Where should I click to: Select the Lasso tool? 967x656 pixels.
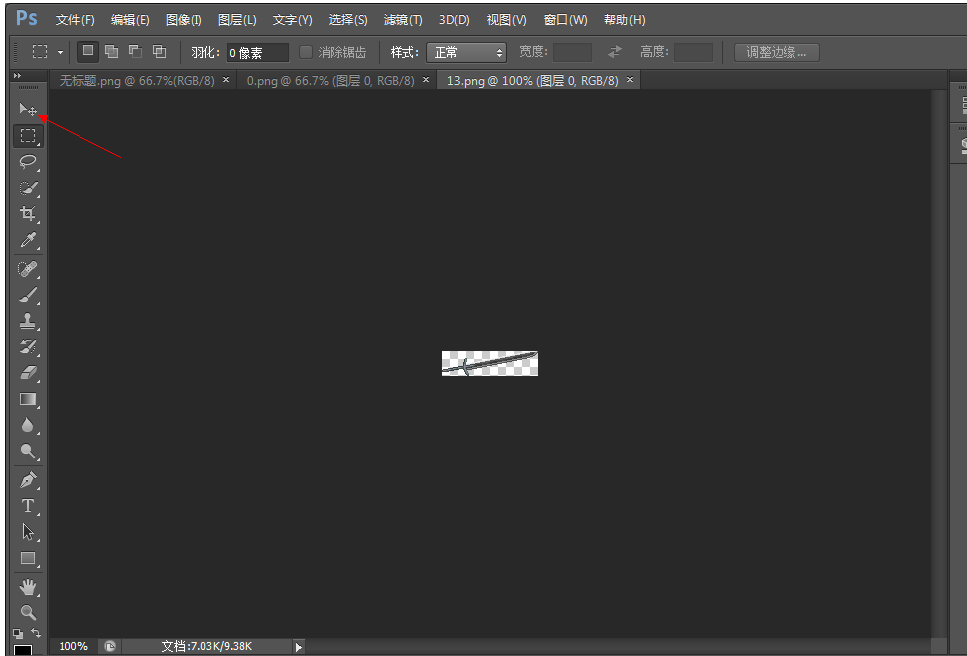click(x=27, y=161)
